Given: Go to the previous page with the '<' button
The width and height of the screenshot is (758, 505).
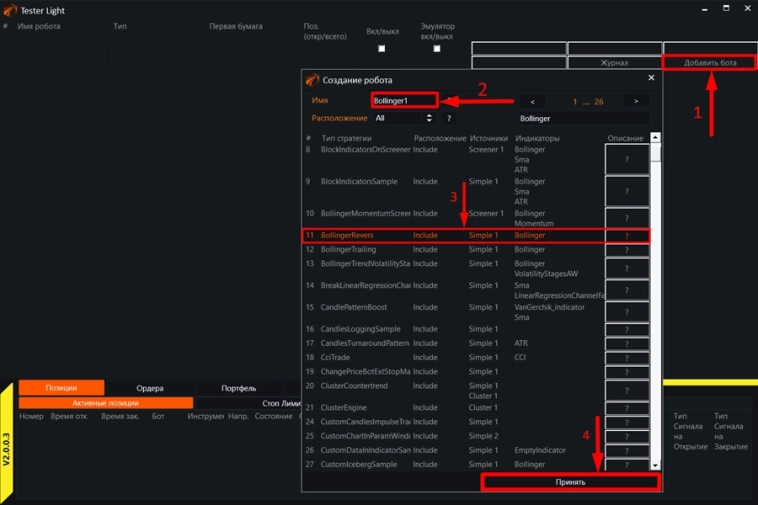Looking at the screenshot, I should click(x=532, y=101).
